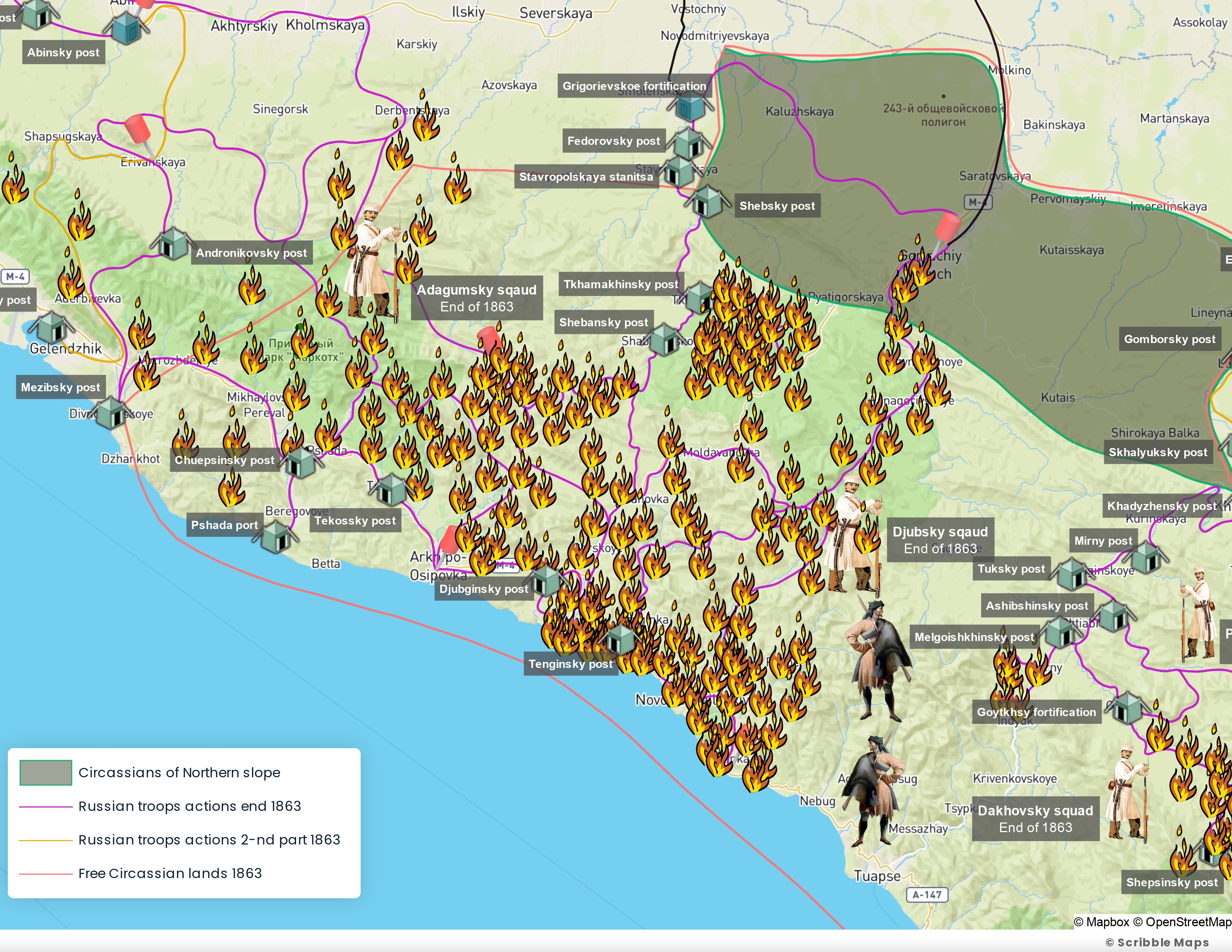Click the purple Russian troops end 1863 legend line
The height and width of the screenshot is (952, 1232).
pos(46,806)
